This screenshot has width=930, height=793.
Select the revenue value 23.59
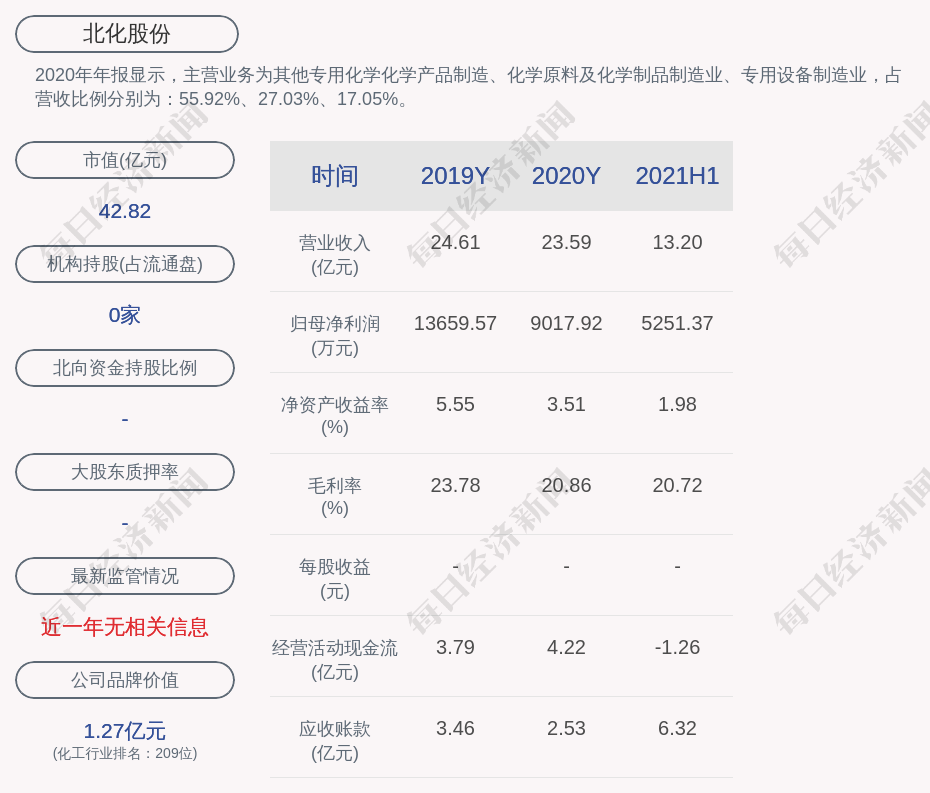point(566,243)
